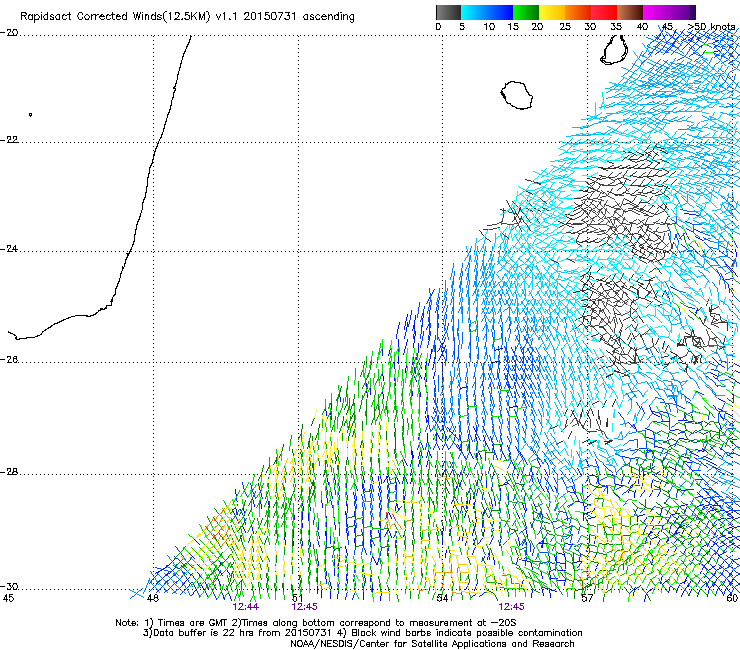
Task: Click the cyan 5-10 knots legend color
Action: tap(474, 12)
